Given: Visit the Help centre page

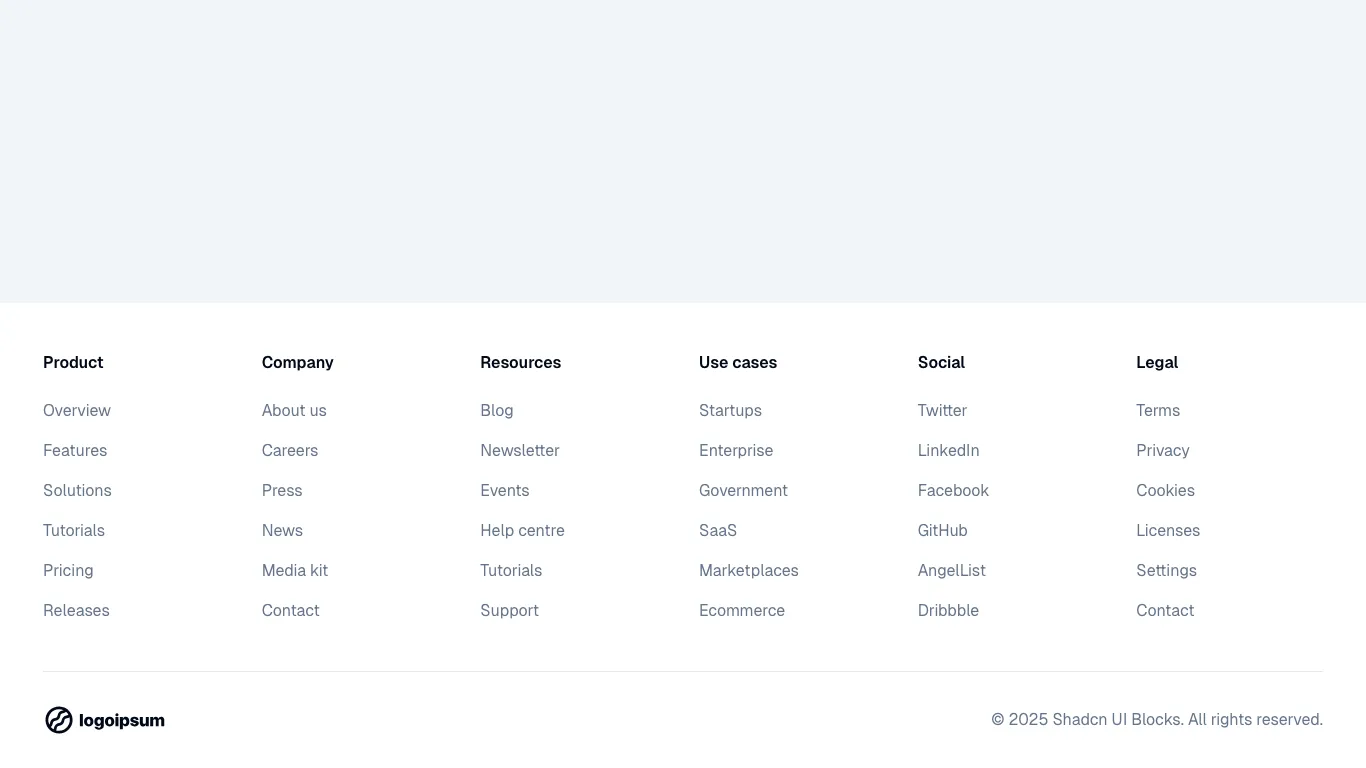Looking at the screenshot, I should pyautogui.click(x=522, y=530).
